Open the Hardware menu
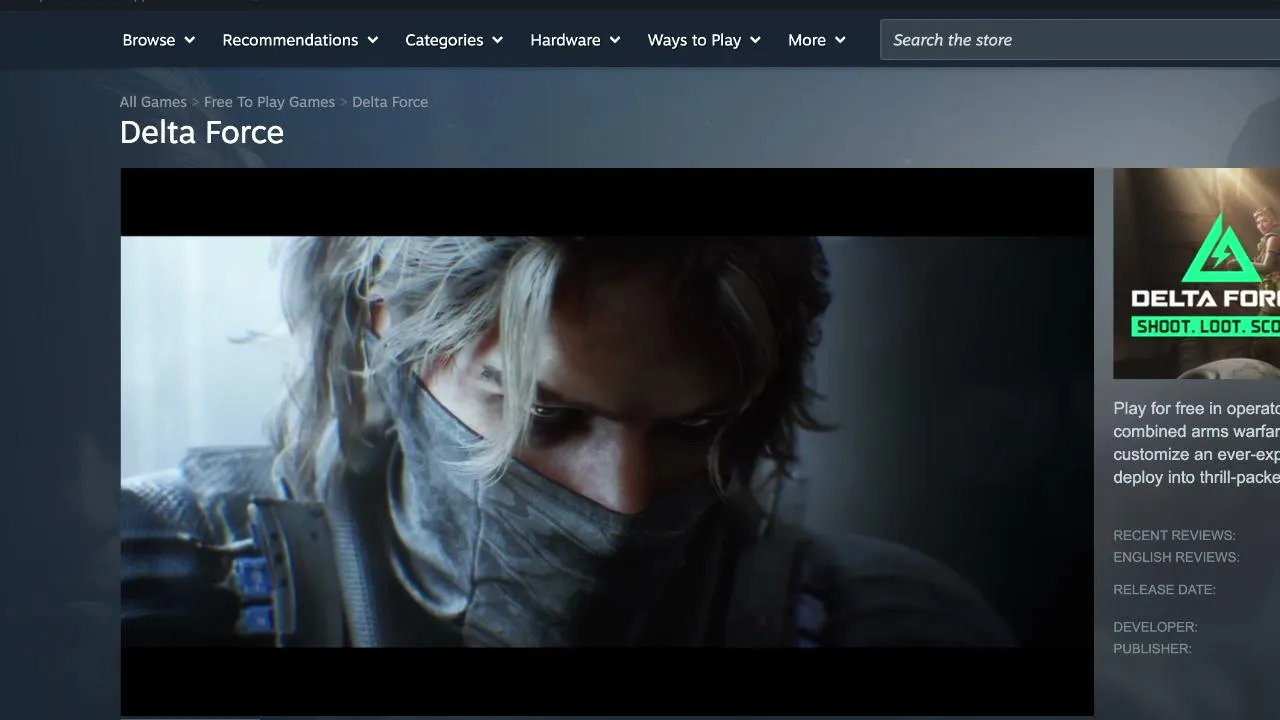 click(575, 40)
